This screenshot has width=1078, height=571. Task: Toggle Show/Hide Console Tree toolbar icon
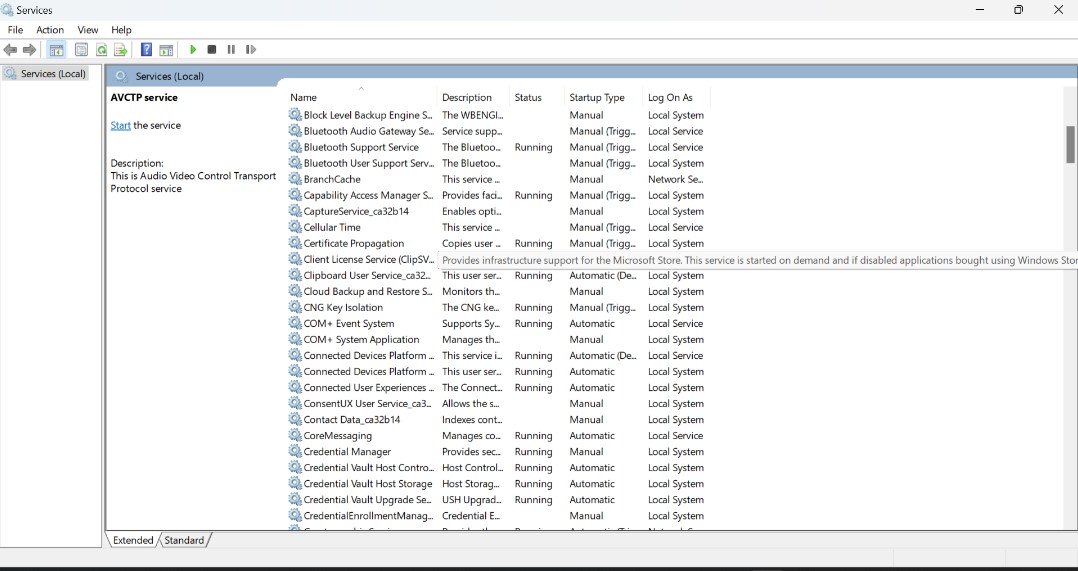56,49
